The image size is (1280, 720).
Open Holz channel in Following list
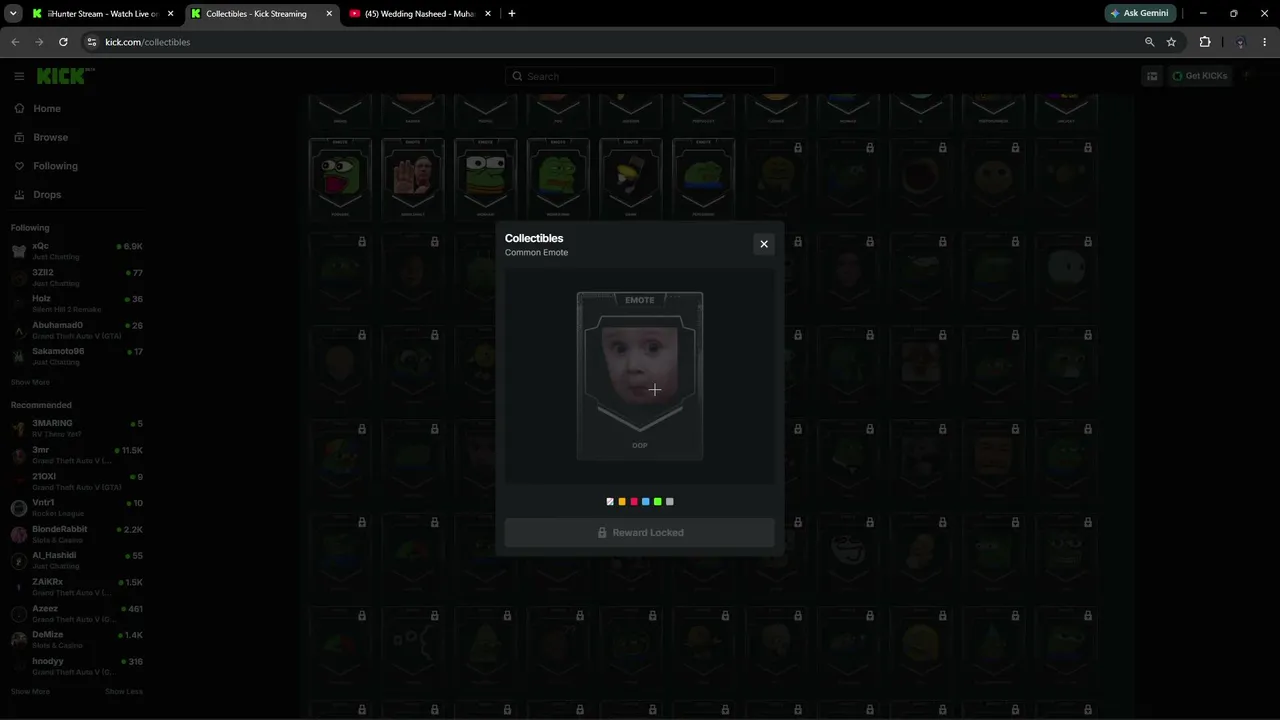(x=77, y=303)
